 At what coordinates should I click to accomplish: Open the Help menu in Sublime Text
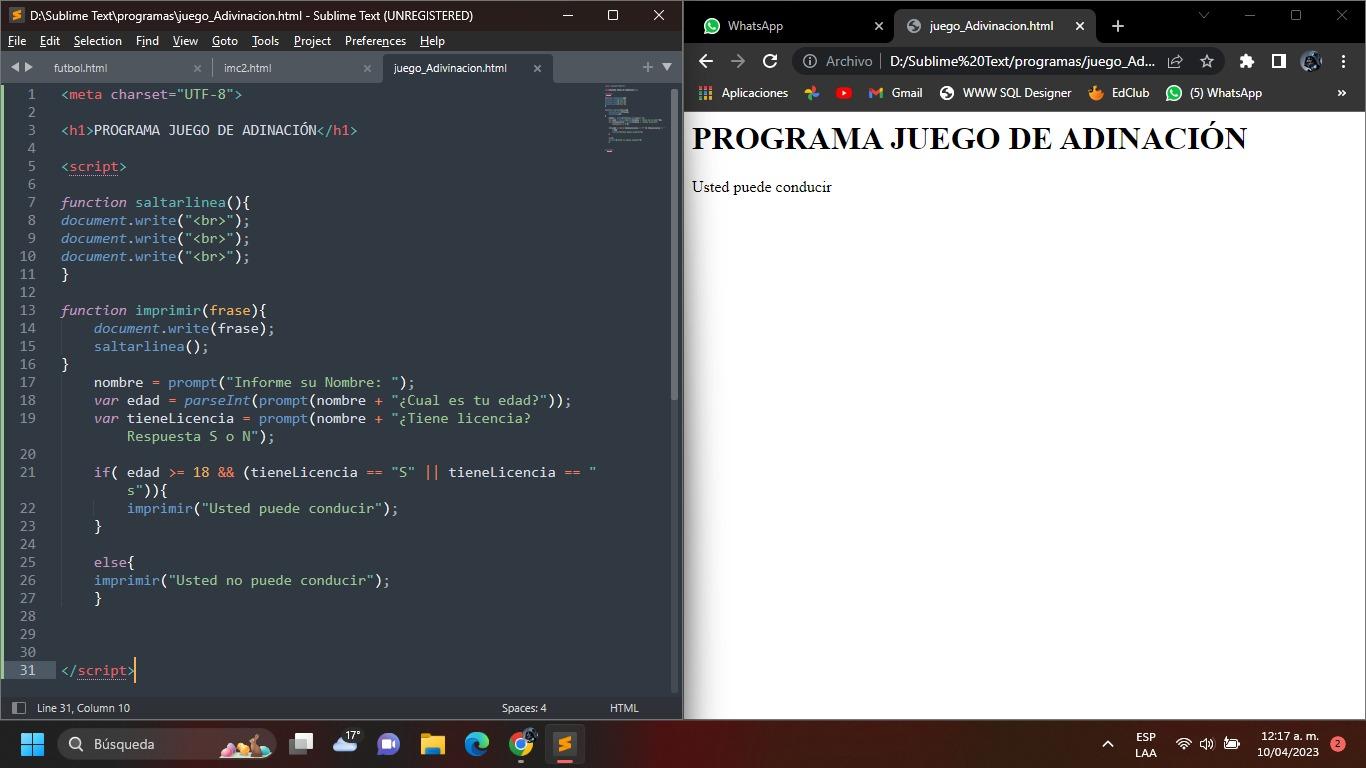tap(432, 41)
